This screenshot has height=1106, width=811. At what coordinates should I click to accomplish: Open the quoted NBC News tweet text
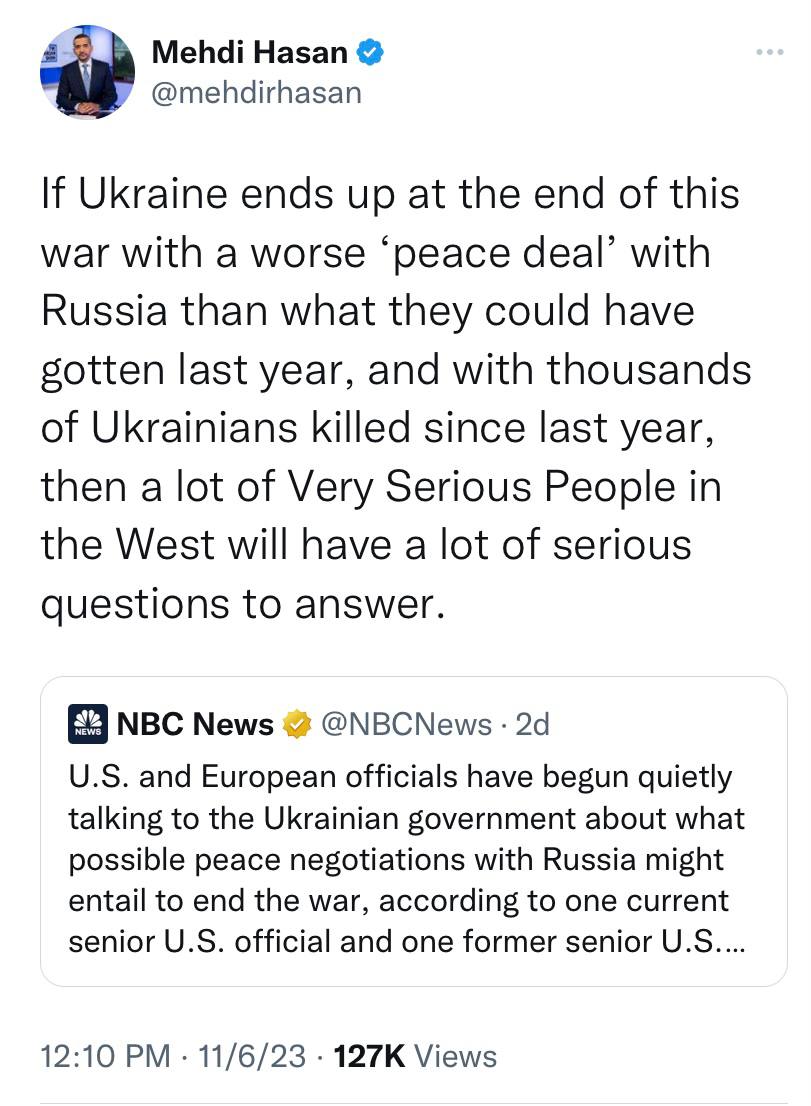click(400, 858)
